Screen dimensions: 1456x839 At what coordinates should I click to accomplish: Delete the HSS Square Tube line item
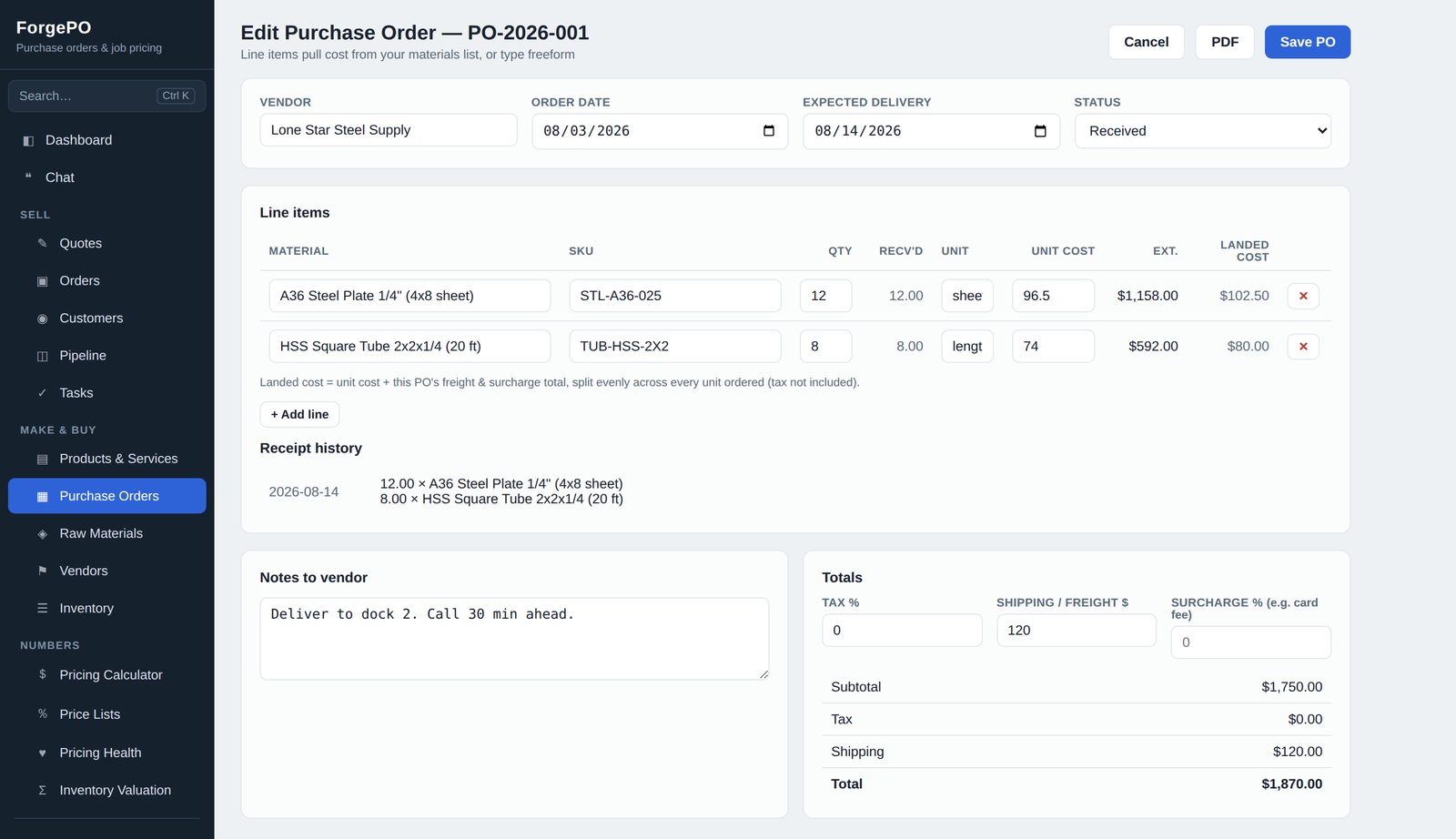point(1303,347)
